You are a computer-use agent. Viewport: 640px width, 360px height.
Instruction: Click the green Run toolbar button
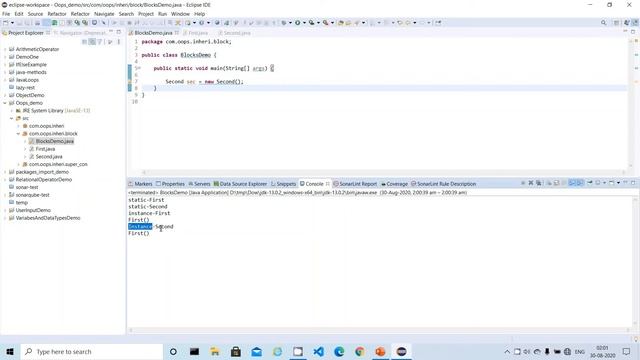[298, 23]
